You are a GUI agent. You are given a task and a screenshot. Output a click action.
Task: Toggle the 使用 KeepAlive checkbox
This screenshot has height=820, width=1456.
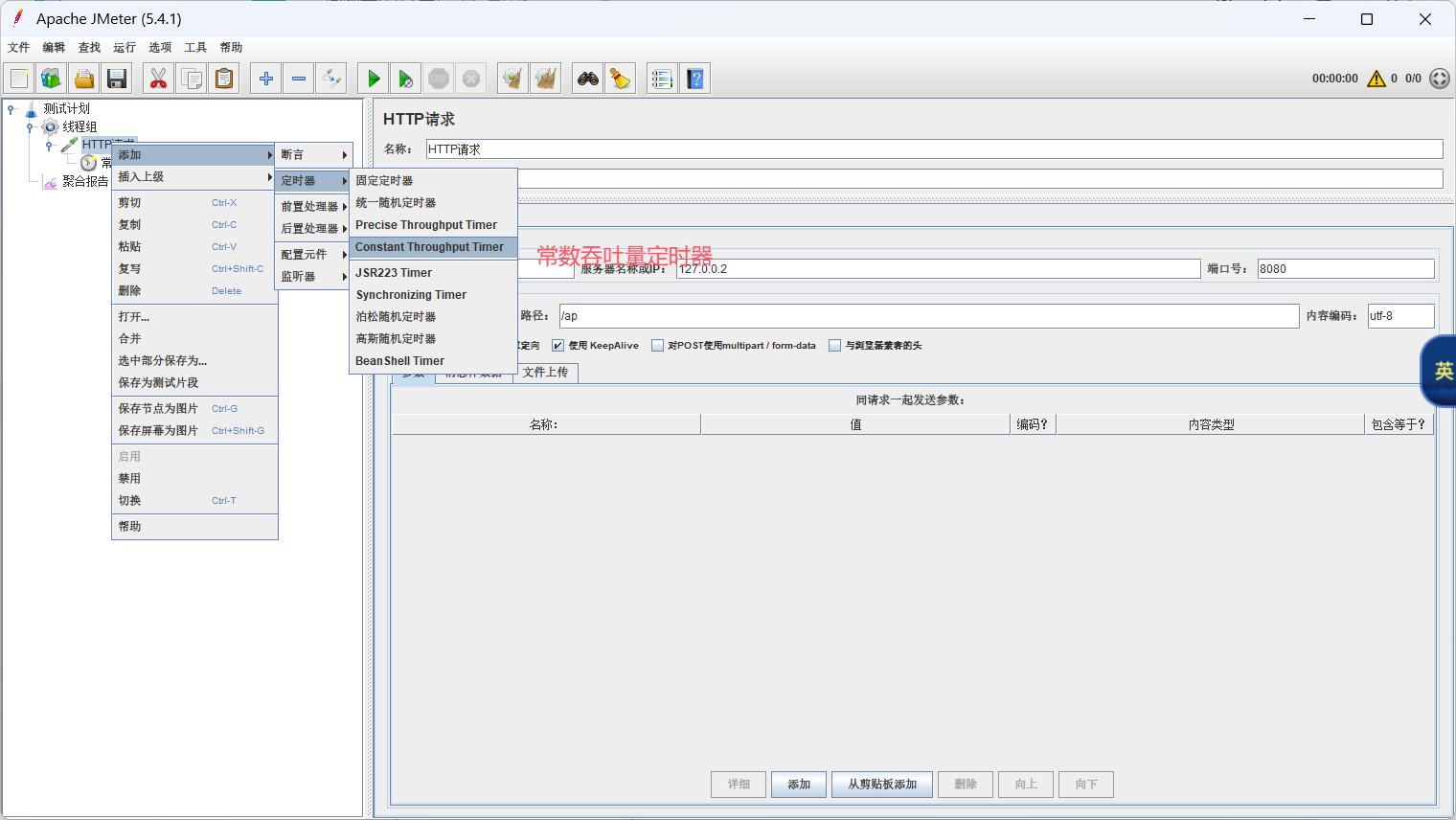(x=557, y=346)
